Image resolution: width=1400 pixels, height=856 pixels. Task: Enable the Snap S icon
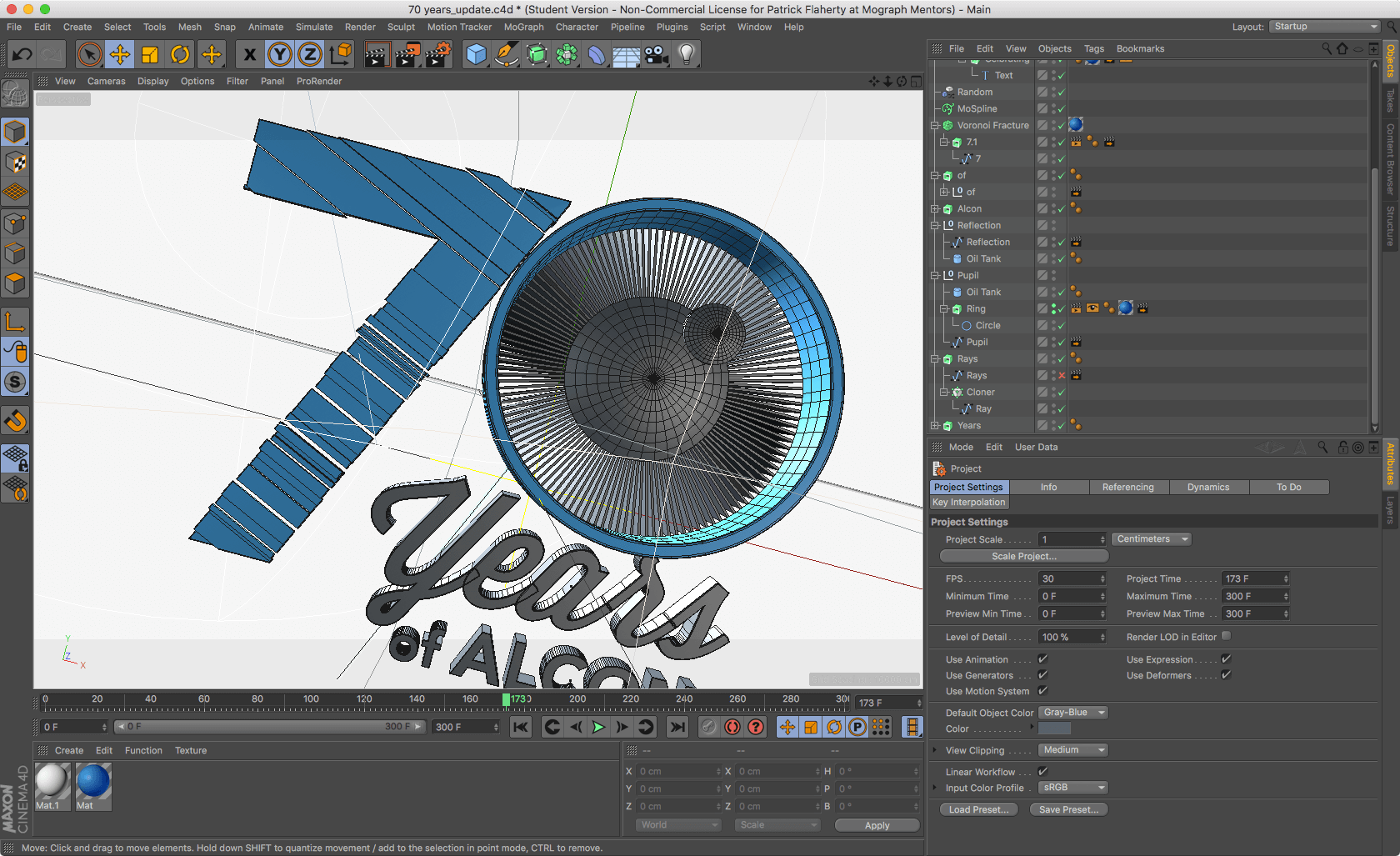(x=15, y=383)
